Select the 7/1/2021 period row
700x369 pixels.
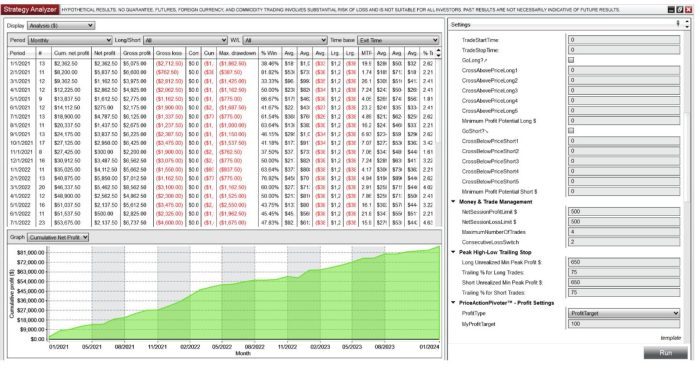[x=221, y=116]
